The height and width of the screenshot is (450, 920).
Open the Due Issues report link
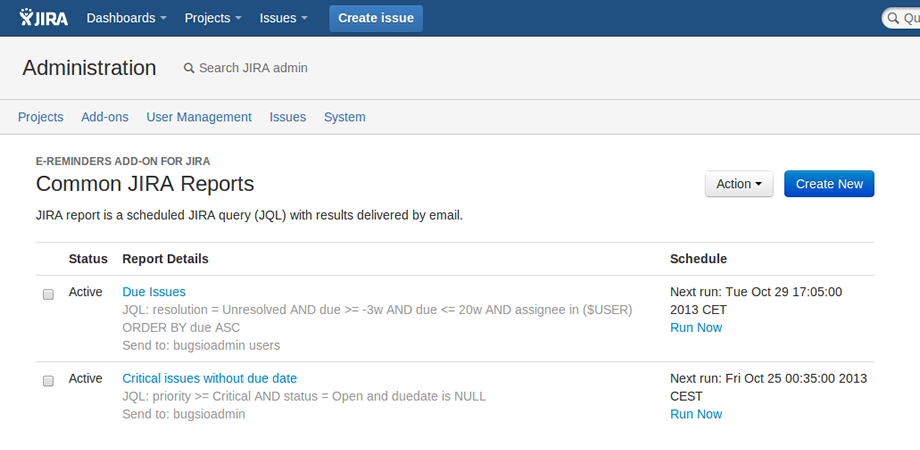[x=154, y=292]
